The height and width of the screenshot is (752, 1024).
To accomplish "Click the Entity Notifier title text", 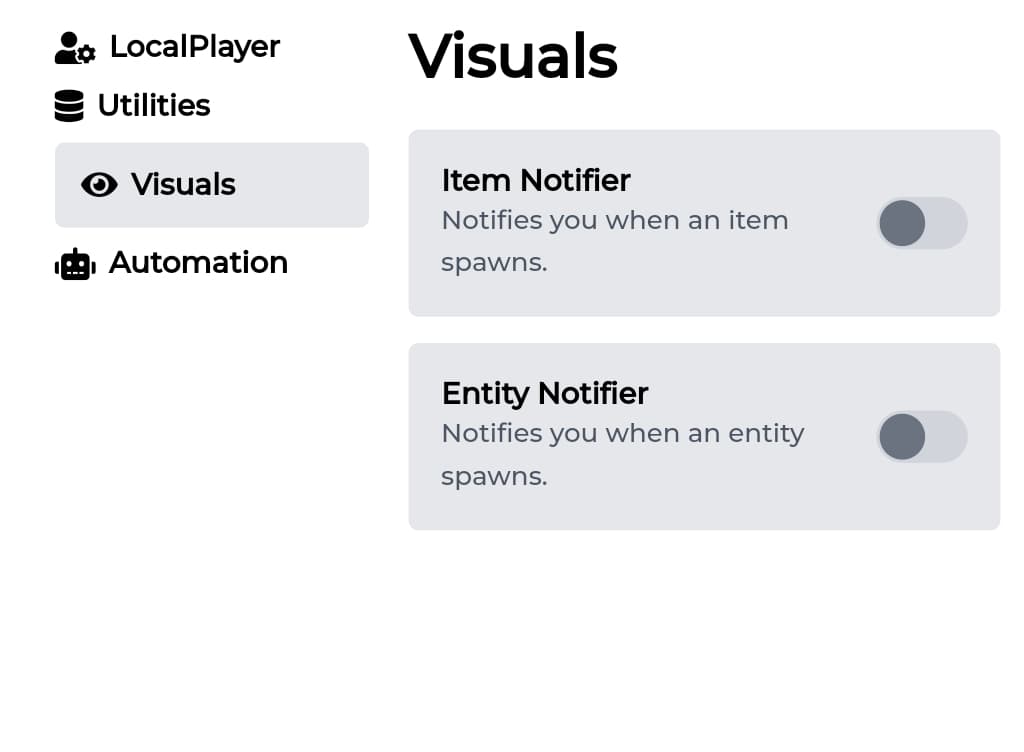I will pyautogui.click(x=544, y=393).
